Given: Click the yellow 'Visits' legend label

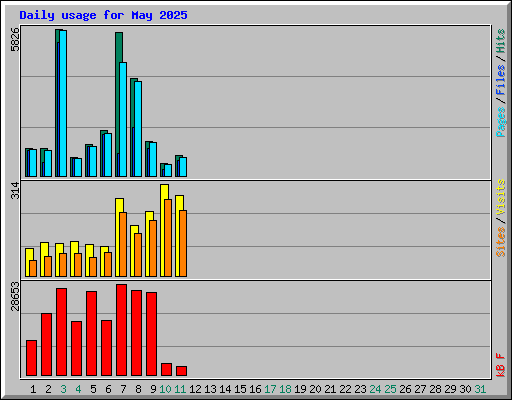Looking at the screenshot, I should tap(501, 197).
